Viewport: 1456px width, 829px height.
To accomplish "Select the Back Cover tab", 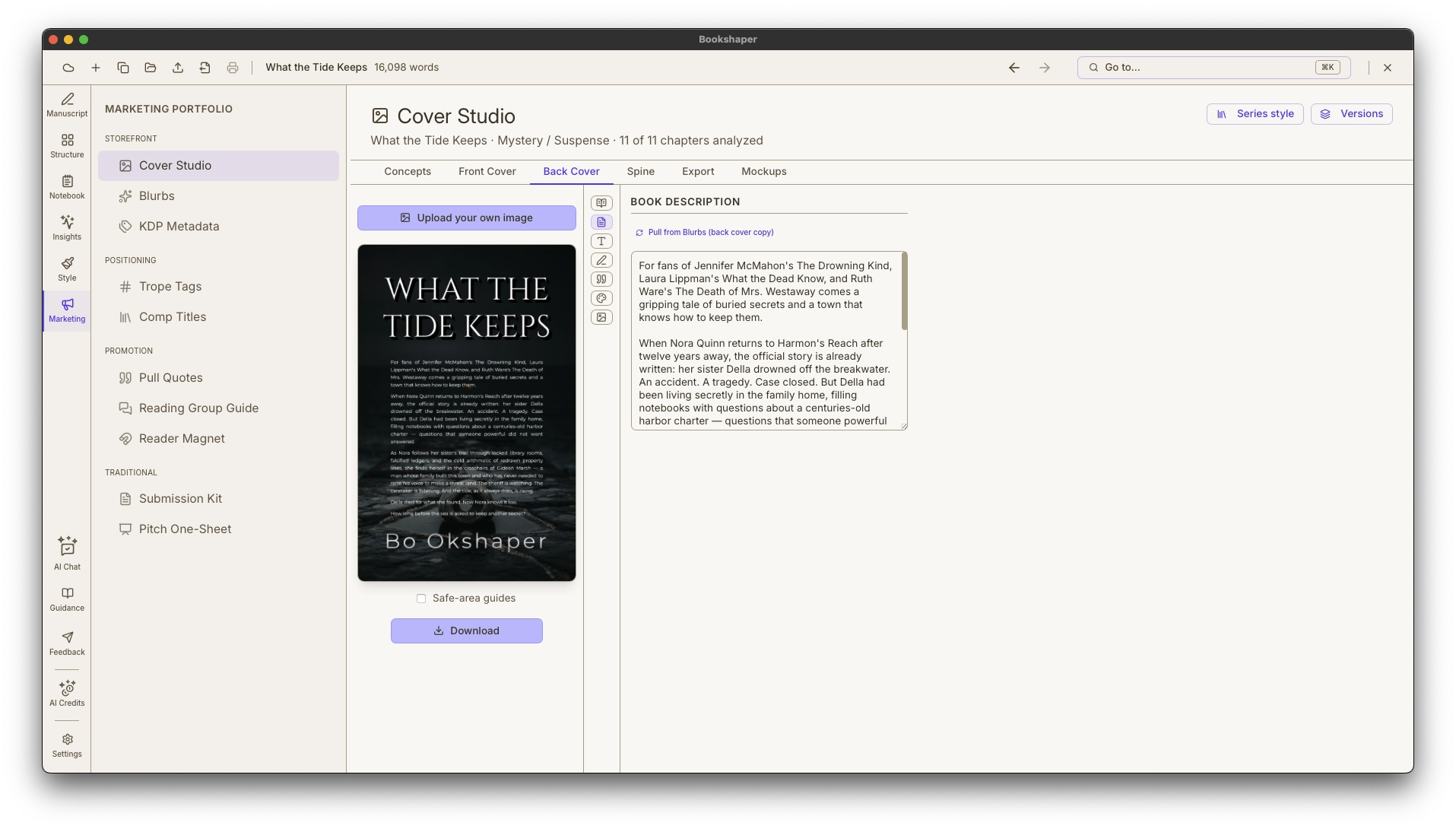I will coord(571,172).
